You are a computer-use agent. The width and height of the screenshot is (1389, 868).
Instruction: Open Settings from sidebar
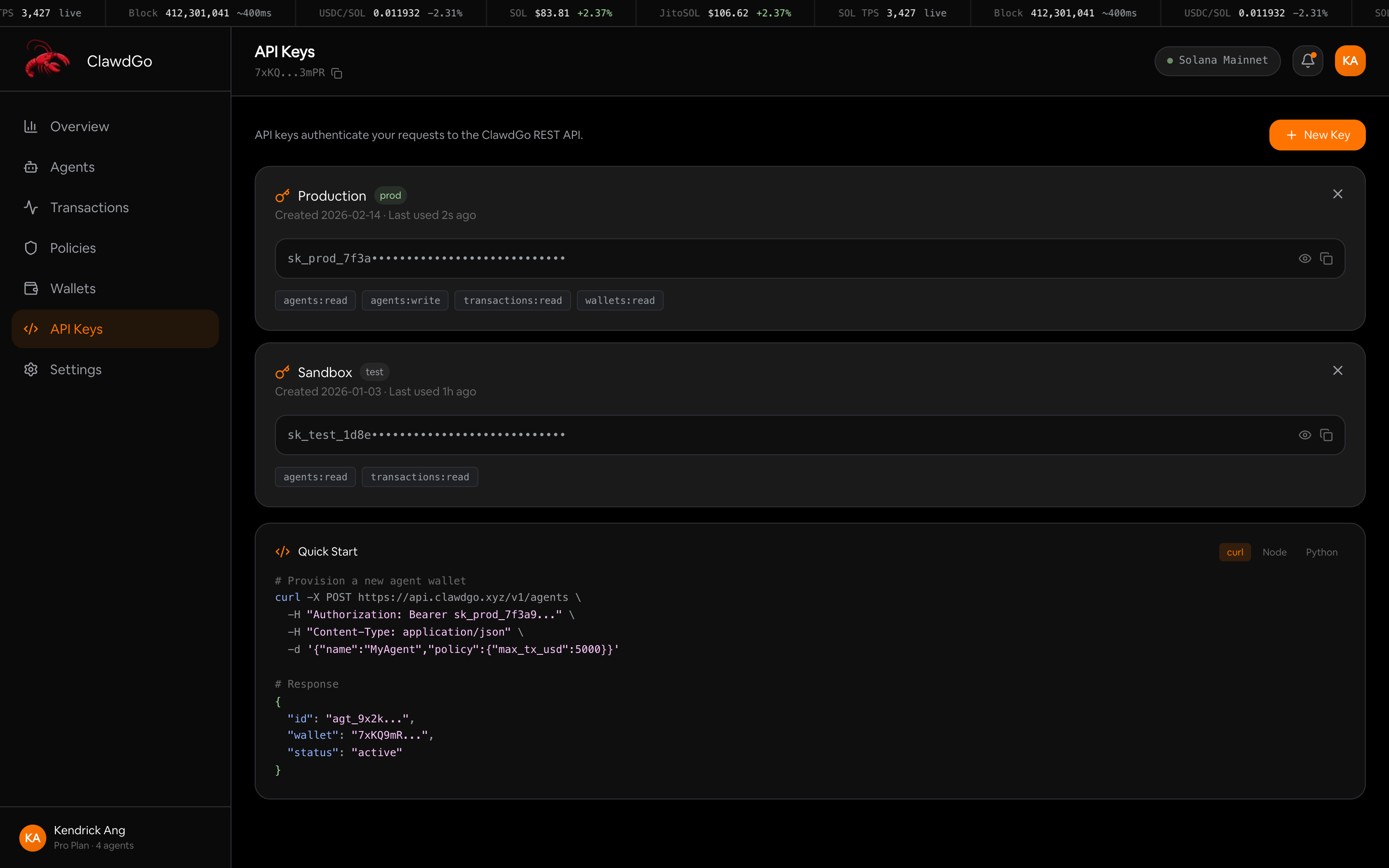click(x=76, y=370)
